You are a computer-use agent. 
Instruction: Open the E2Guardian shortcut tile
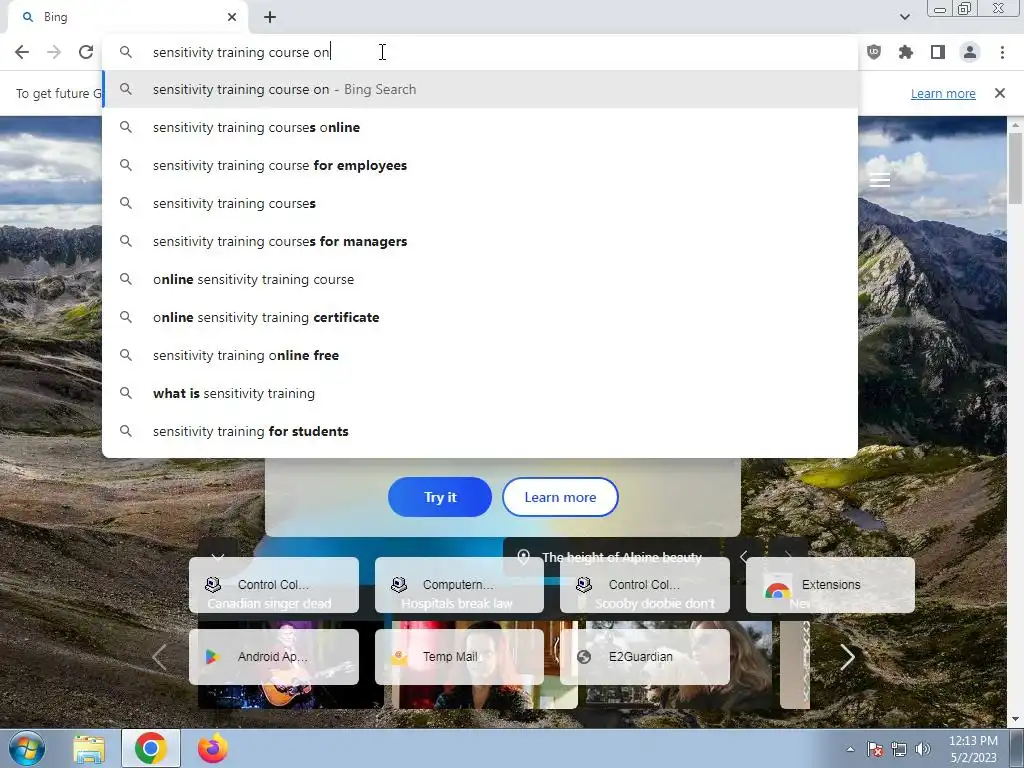point(645,657)
